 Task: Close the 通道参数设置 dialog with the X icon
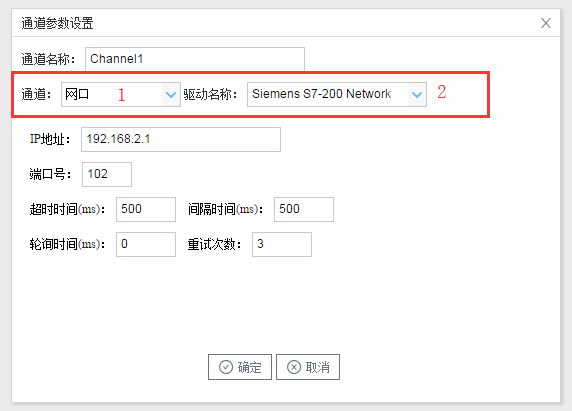(545, 23)
